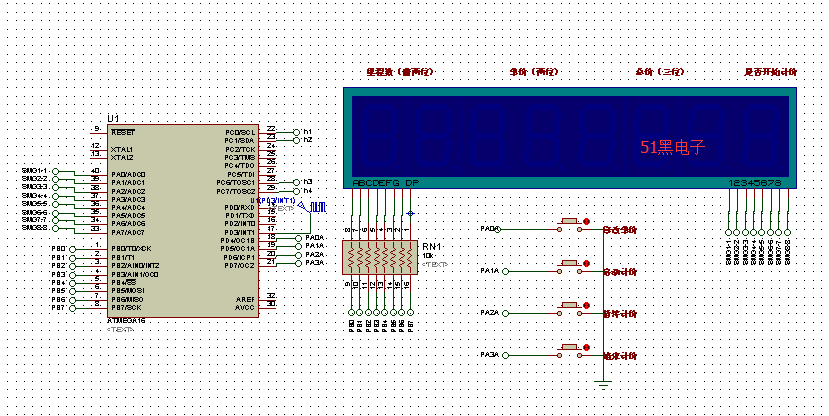829x416 pixels.
Task: Select the PB7 terminal on chip pin 8
Action: [72, 308]
